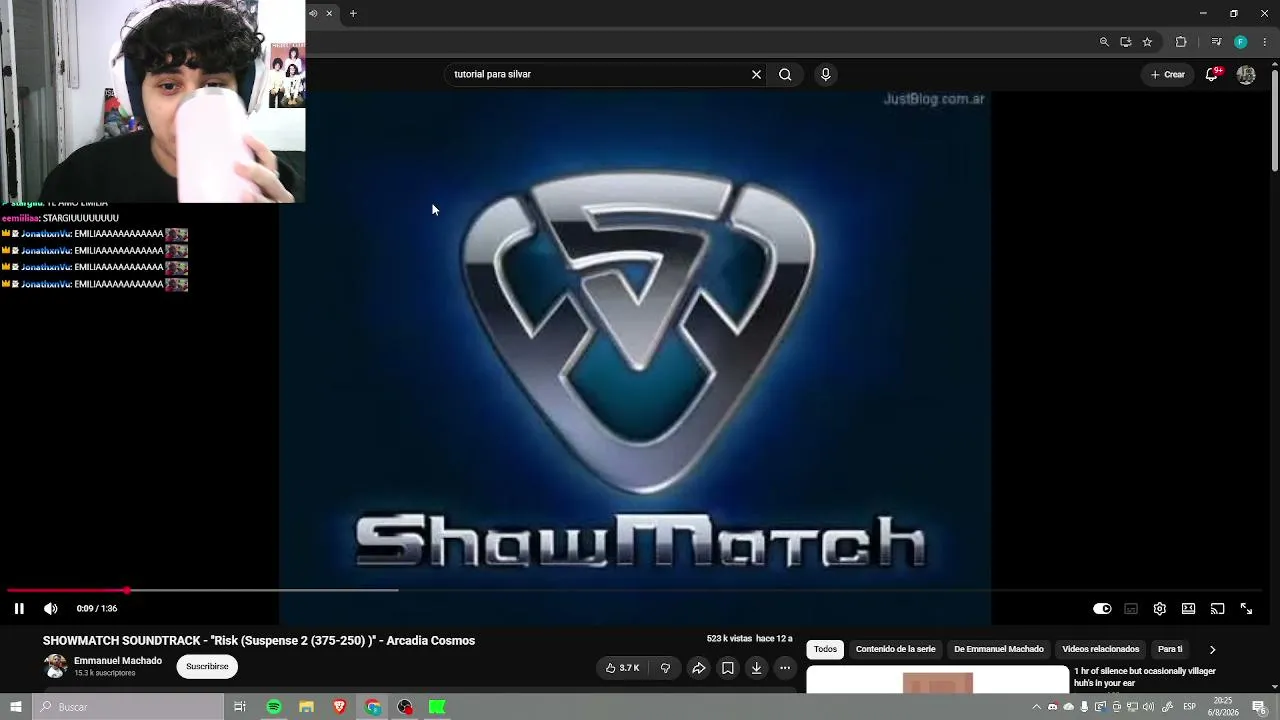Change the ESP input language
The height and width of the screenshot is (720, 1280).
tap(1190, 707)
